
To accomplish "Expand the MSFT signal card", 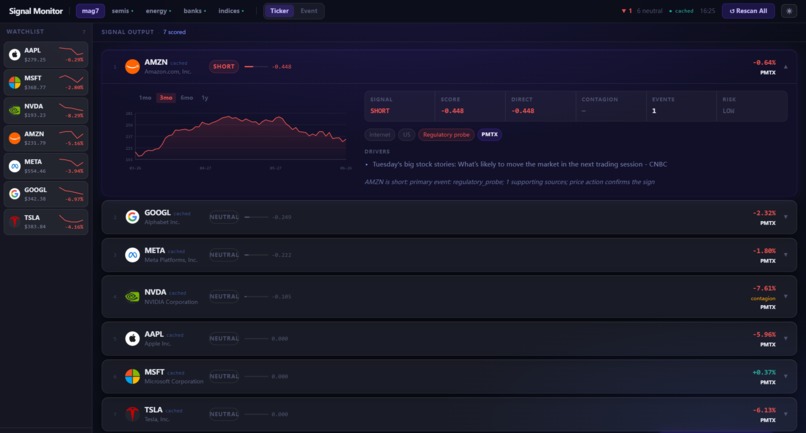I will point(785,376).
